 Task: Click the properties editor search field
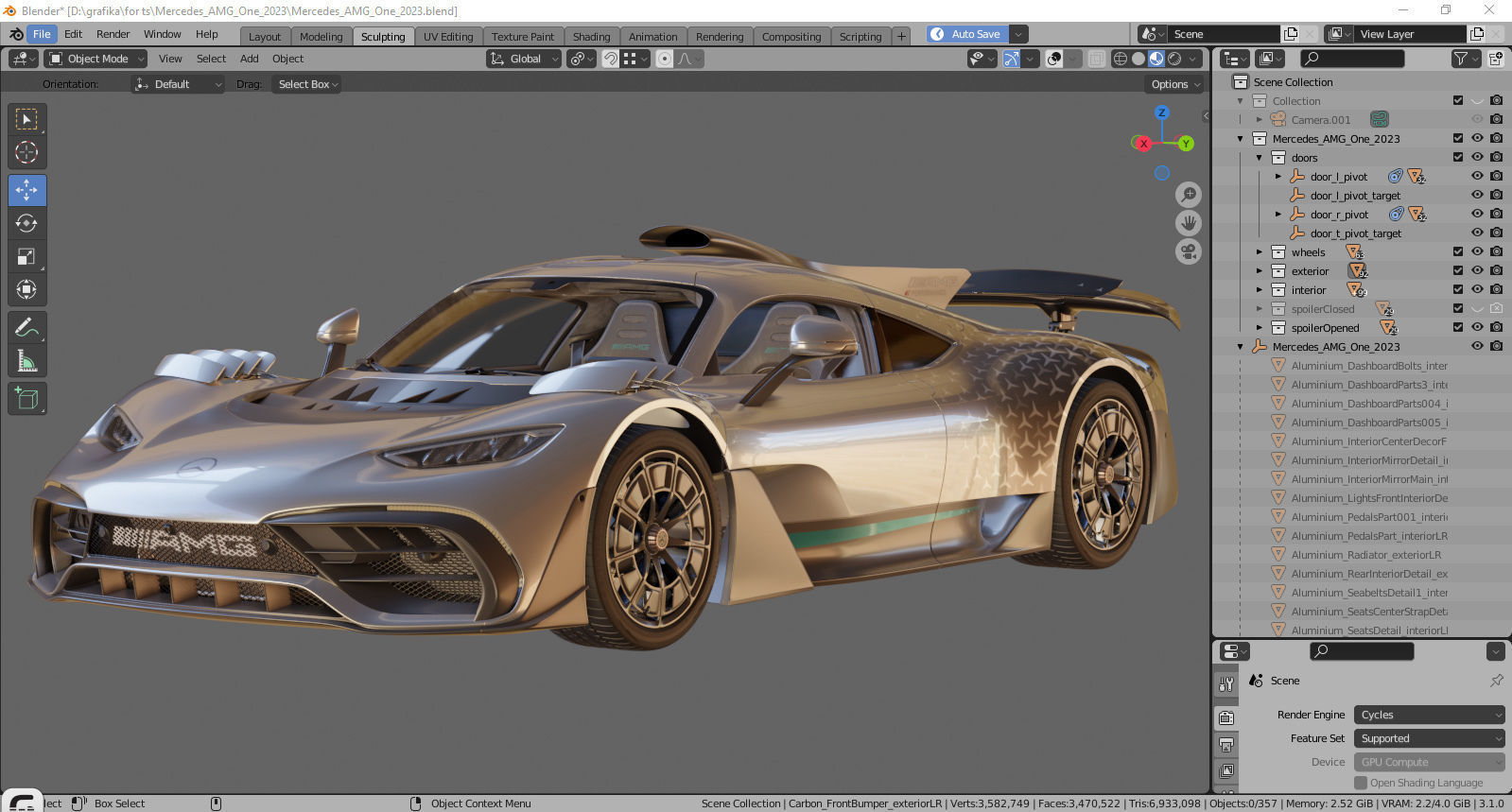(x=1362, y=651)
